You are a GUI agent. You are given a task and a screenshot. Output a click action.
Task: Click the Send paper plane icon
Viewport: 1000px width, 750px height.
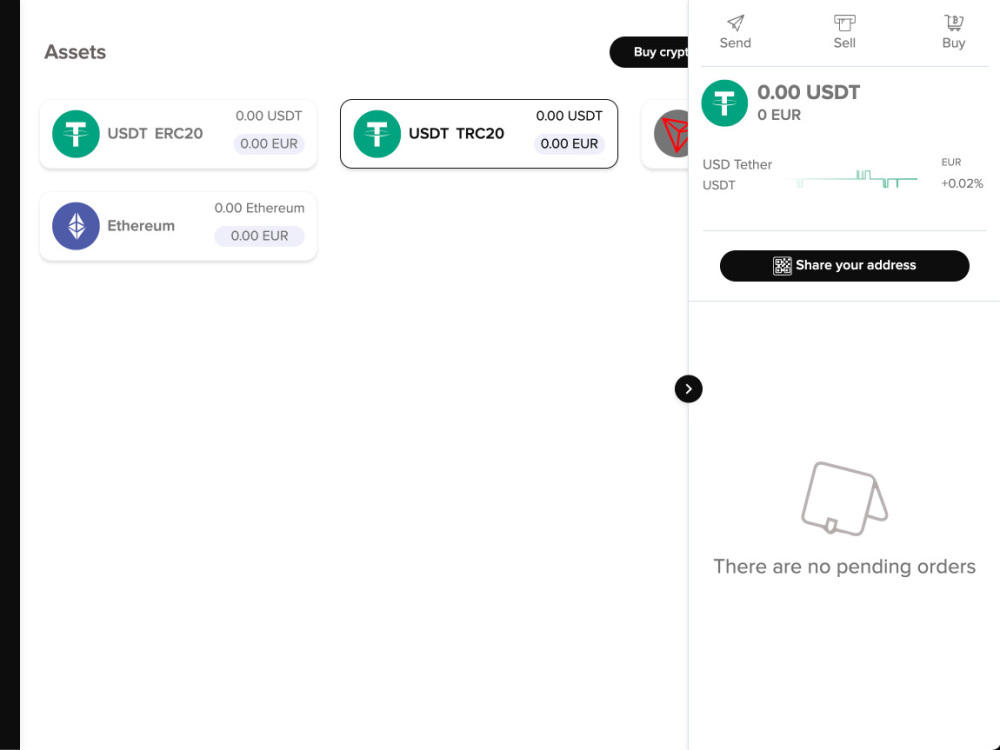point(735,23)
